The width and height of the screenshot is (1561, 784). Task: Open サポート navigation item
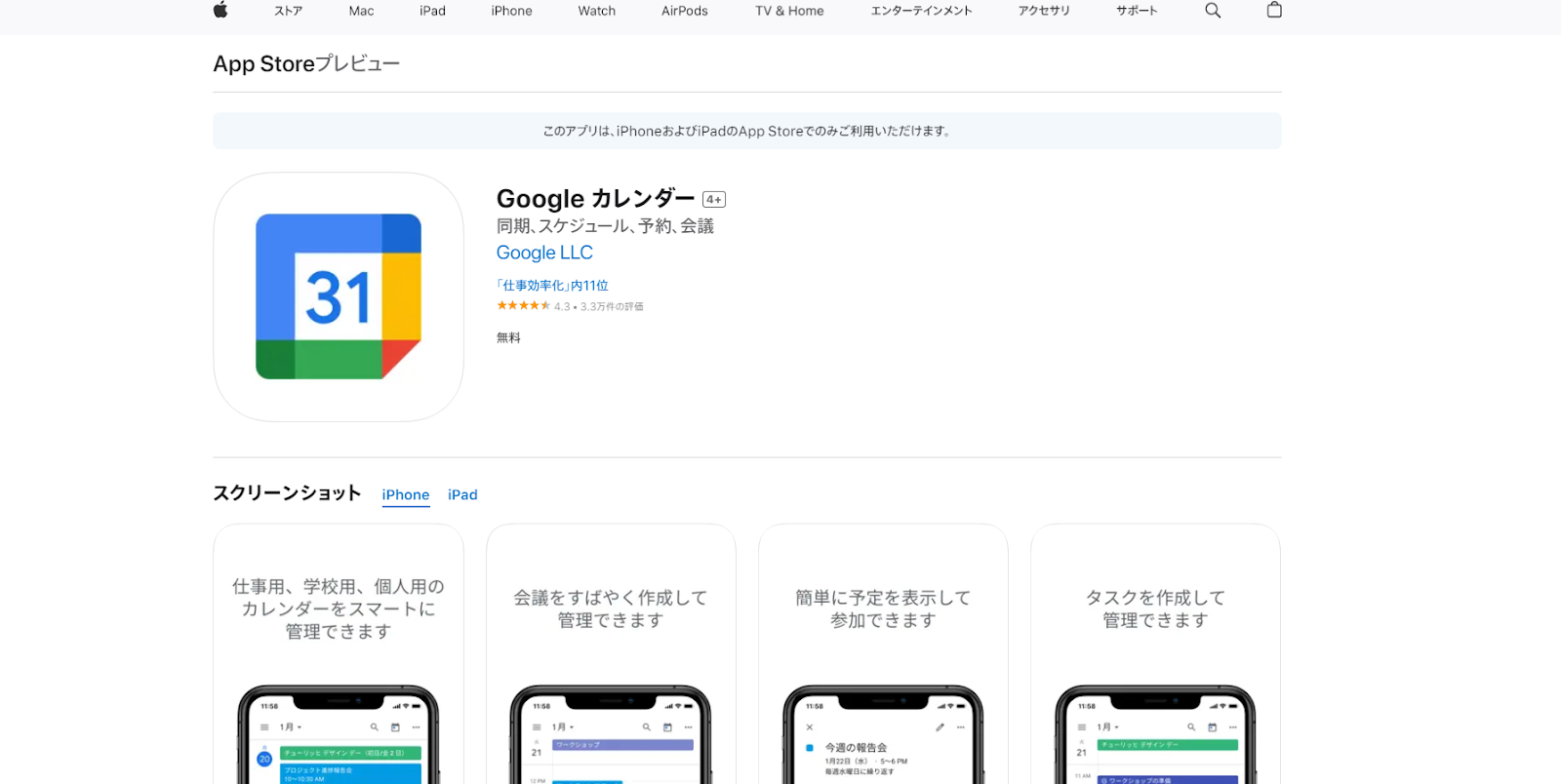[1137, 11]
